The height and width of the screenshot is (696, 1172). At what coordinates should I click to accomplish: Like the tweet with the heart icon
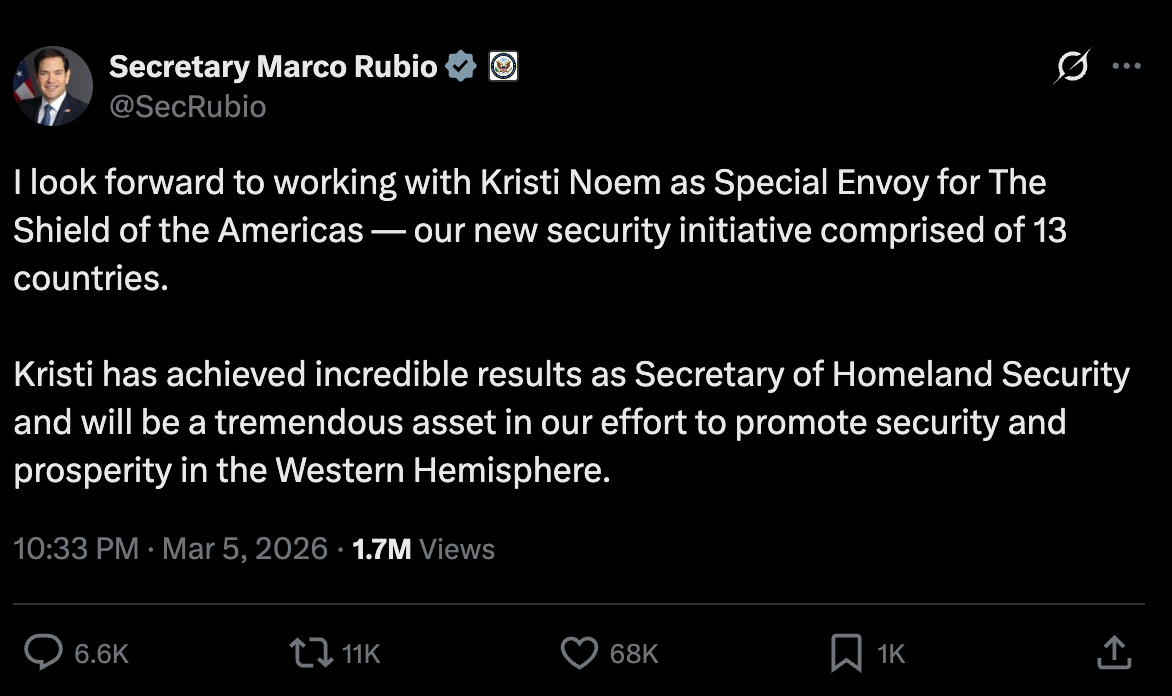(578, 653)
